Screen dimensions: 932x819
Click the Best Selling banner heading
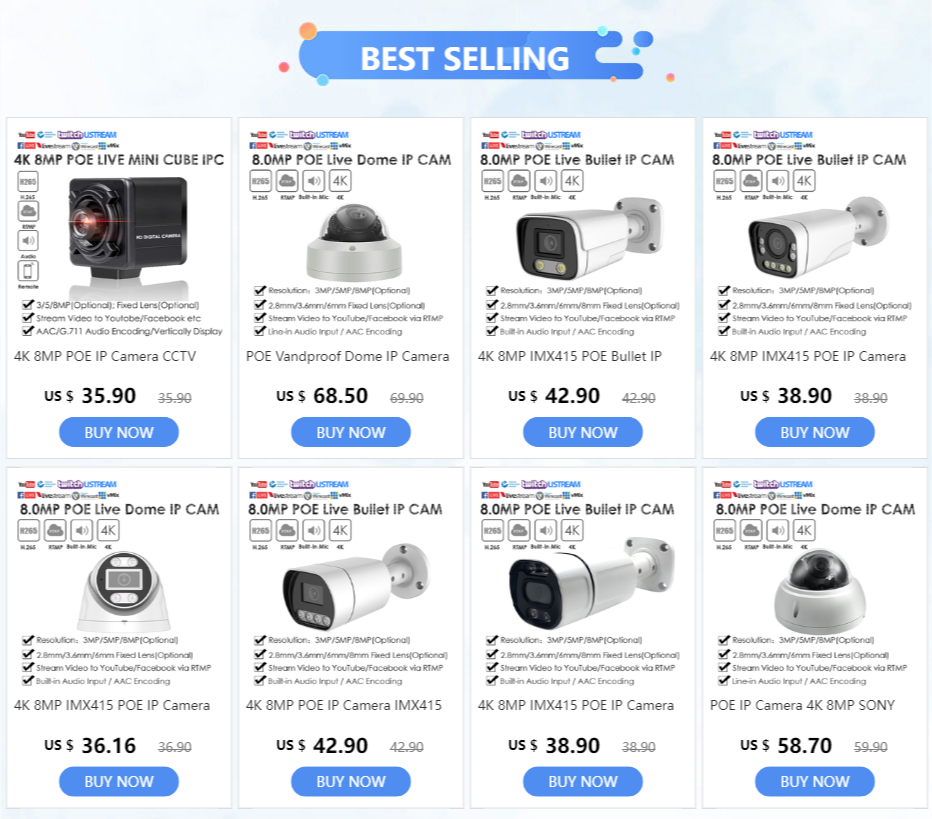[465, 58]
